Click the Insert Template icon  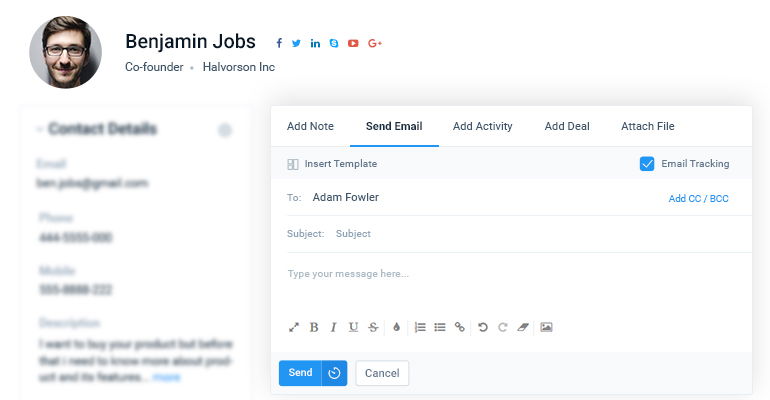tap(293, 164)
